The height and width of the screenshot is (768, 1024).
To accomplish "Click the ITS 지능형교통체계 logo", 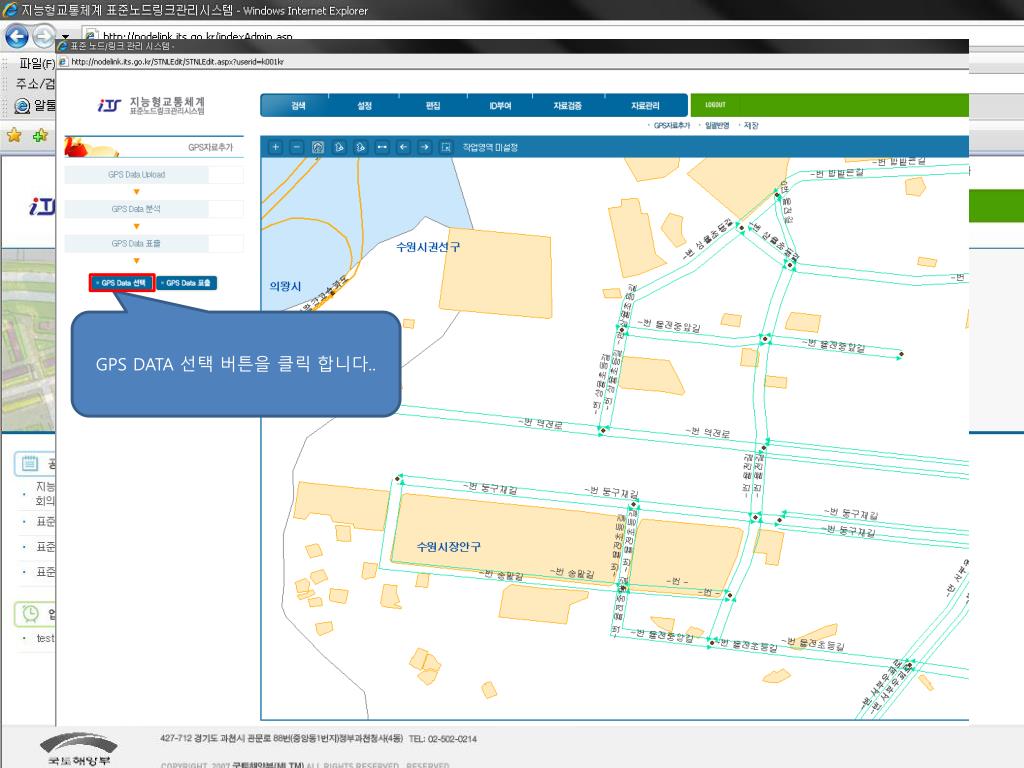I will tap(152, 105).
